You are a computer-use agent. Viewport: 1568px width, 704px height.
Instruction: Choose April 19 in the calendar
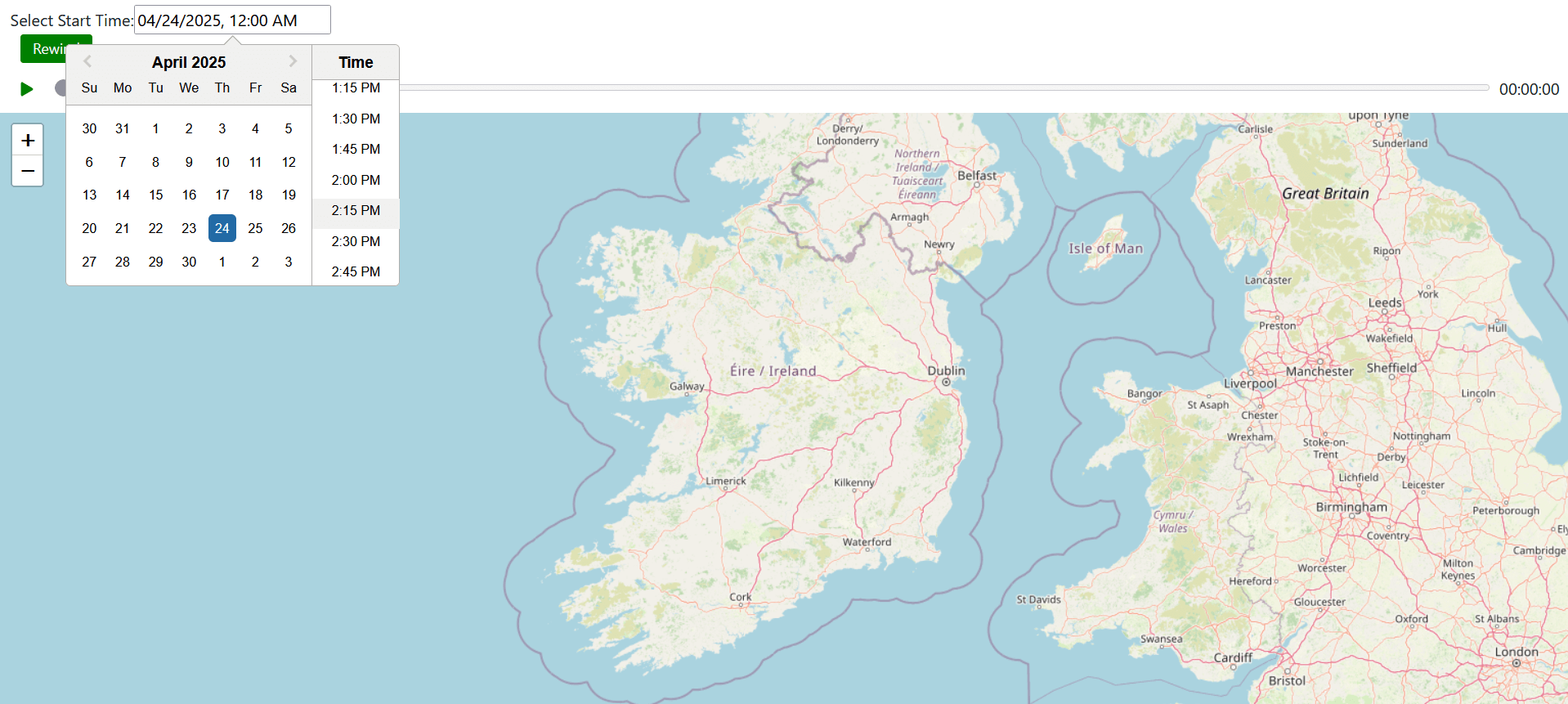click(x=289, y=195)
